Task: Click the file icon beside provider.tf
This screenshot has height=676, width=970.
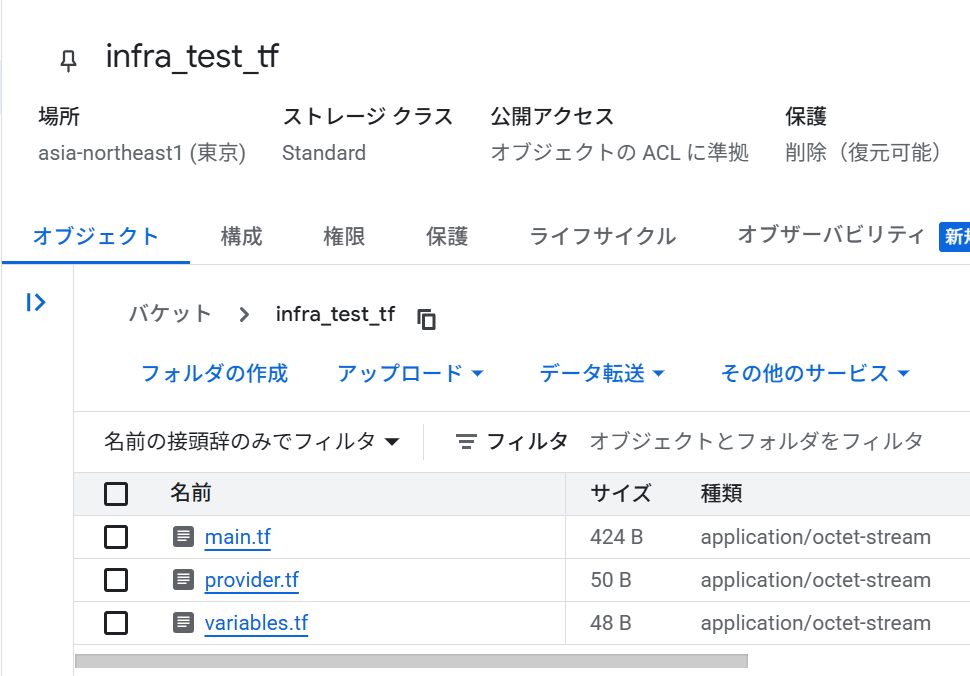Action: [183, 580]
